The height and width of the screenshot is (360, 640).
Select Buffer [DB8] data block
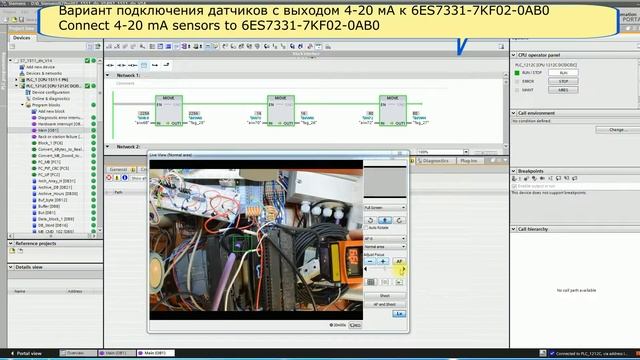point(49,207)
